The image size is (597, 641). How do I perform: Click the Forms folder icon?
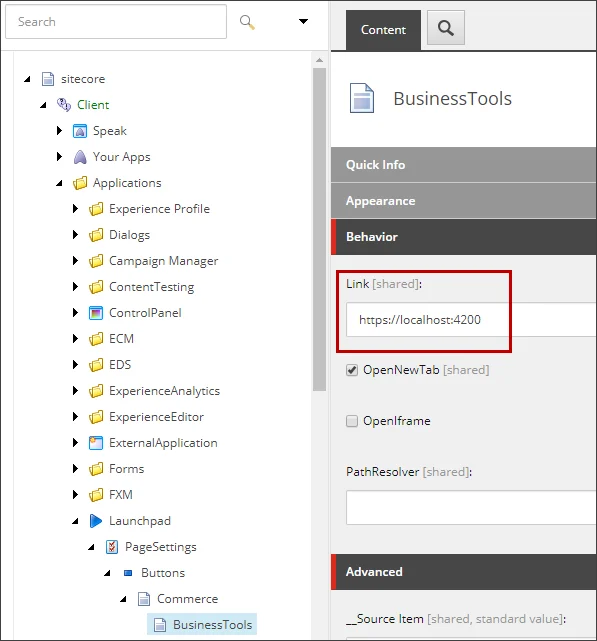(96, 469)
